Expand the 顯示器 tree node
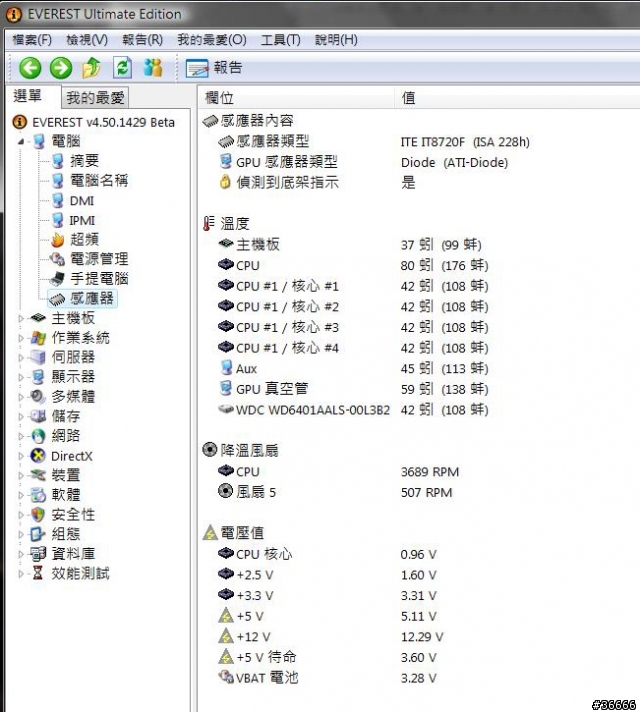This screenshot has height=713, width=640. tap(21, 377)
